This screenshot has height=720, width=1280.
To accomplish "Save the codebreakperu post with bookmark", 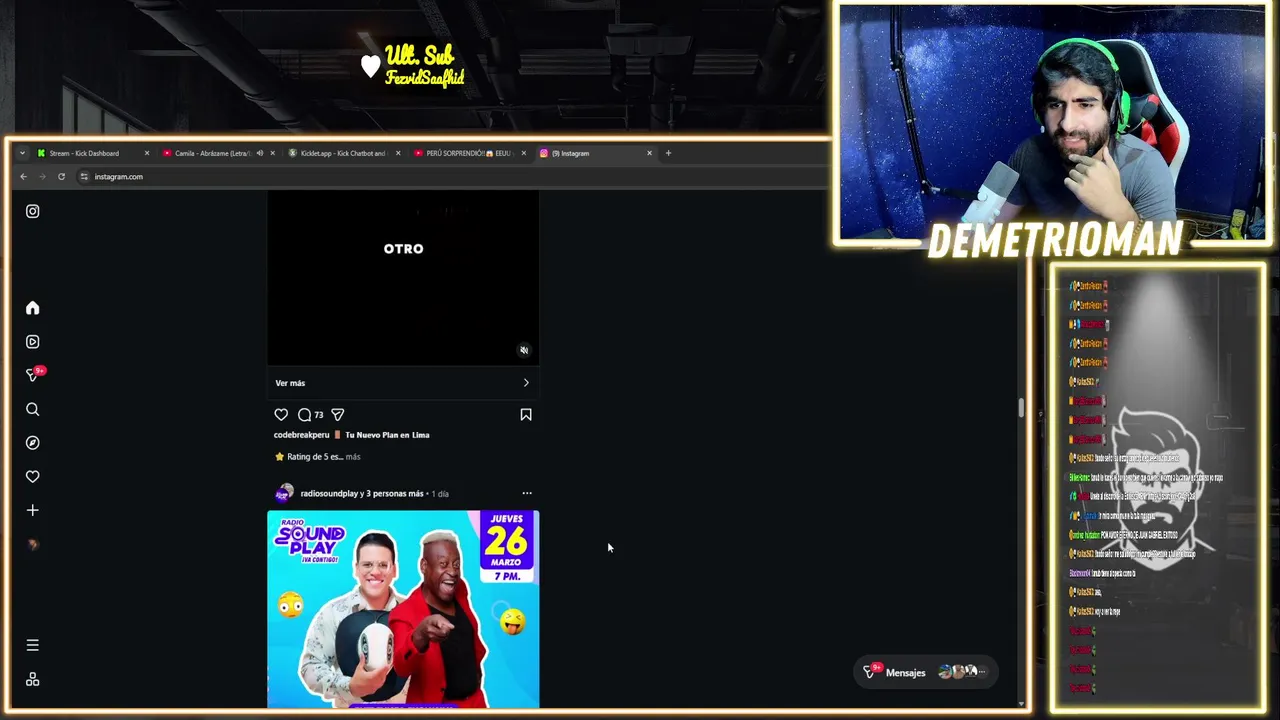I will coord(526,414).
